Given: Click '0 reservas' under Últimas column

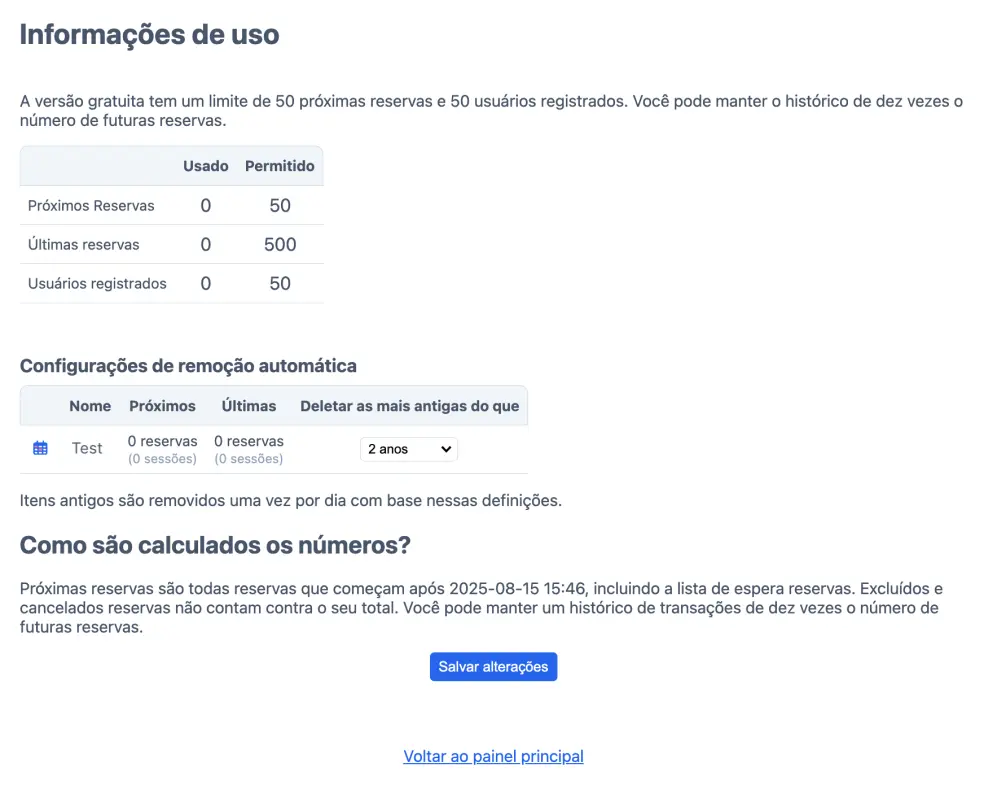Looking at the screenshot, I should 249,441.
